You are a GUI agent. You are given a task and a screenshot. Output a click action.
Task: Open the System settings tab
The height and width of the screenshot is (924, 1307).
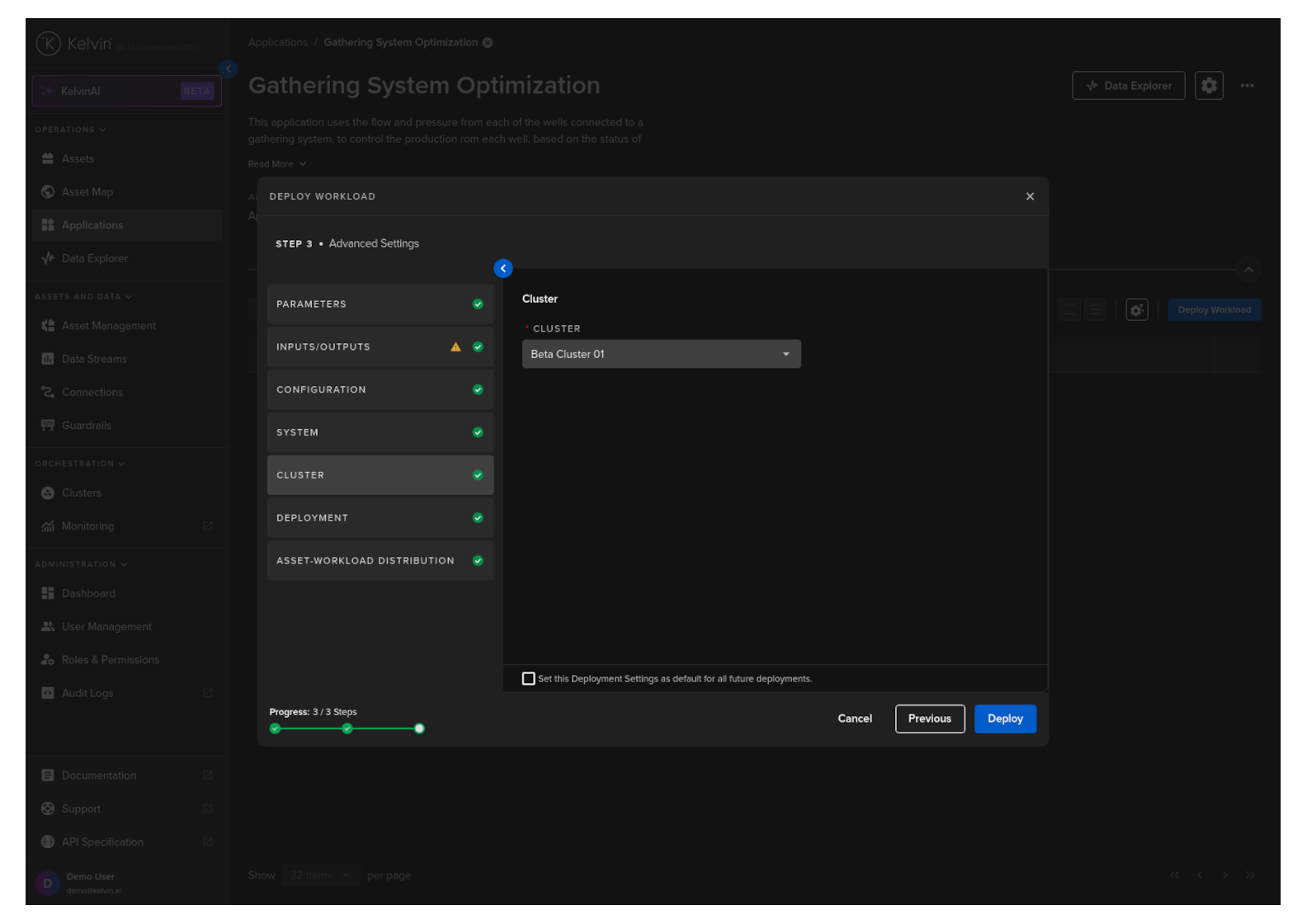[x=380, y=432]
